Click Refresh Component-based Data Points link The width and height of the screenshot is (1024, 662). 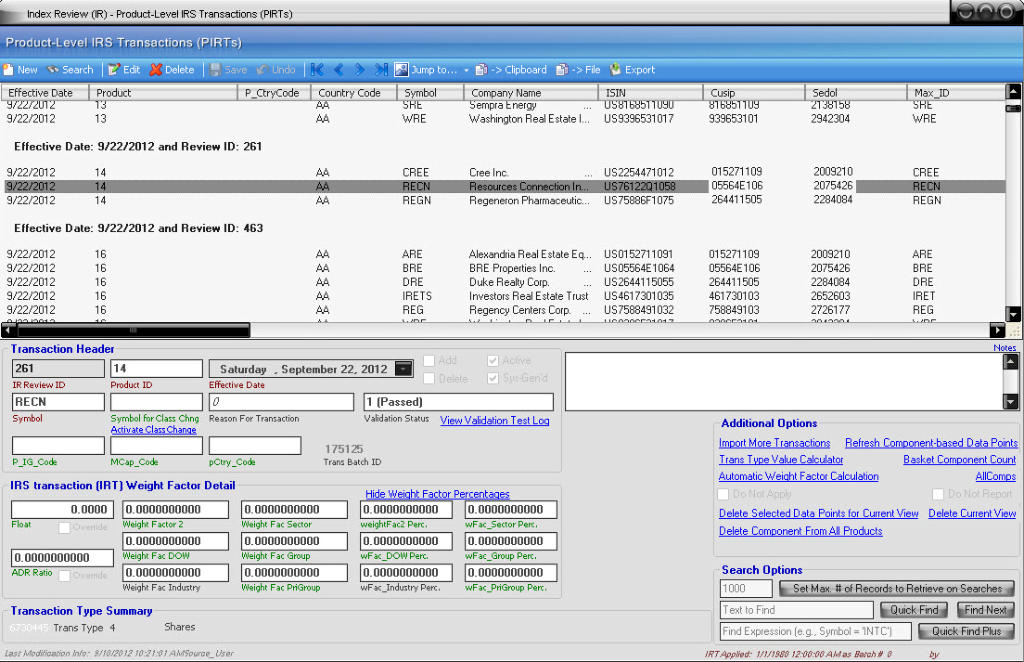pos(931,443)
